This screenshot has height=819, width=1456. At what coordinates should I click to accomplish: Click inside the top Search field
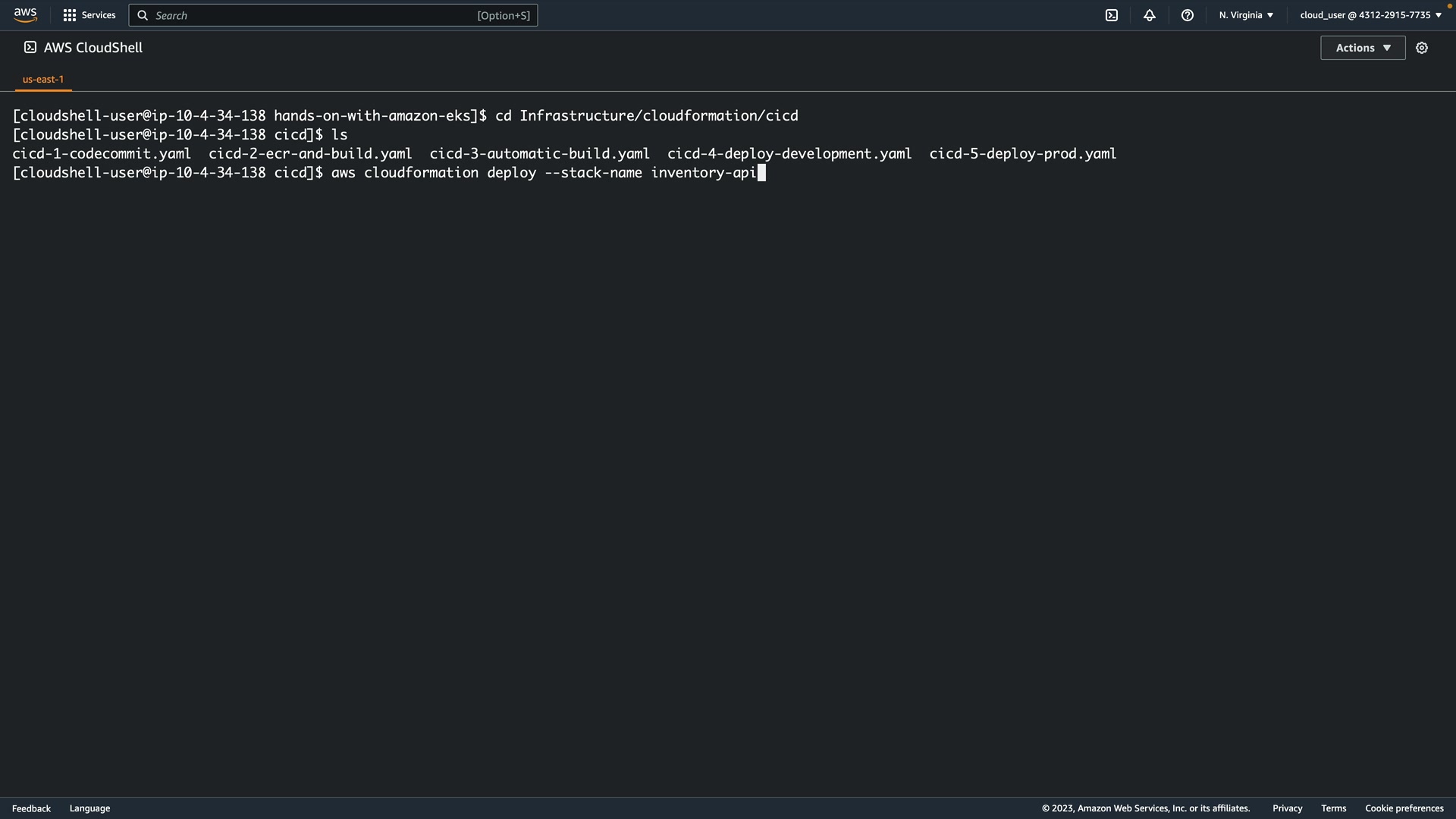318,15
